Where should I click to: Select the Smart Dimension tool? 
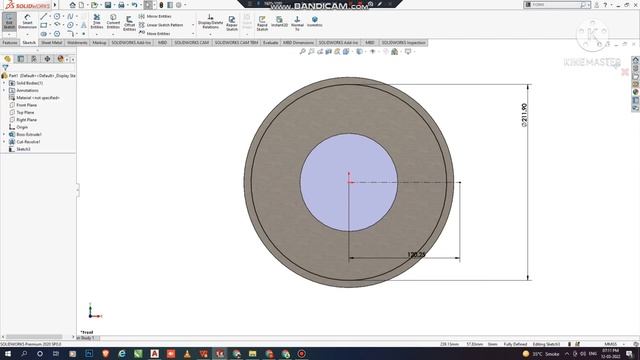click(27, 21)
